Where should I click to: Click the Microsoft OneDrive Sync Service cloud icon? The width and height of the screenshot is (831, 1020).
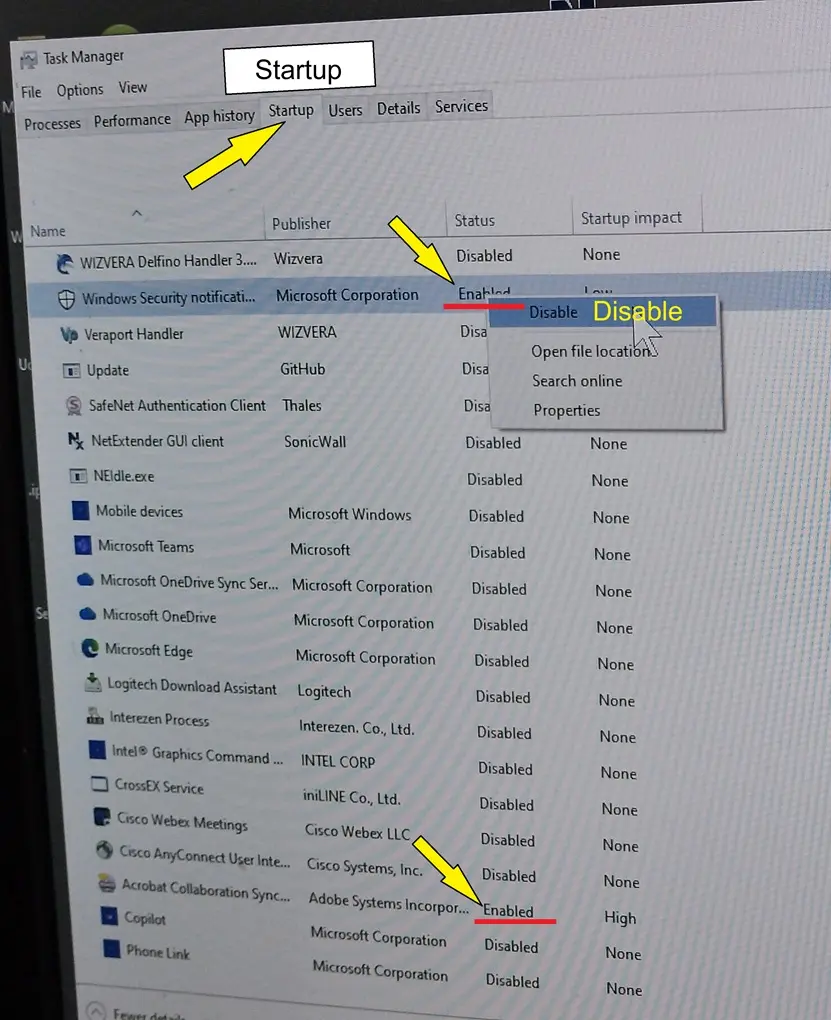coord(85,580)
